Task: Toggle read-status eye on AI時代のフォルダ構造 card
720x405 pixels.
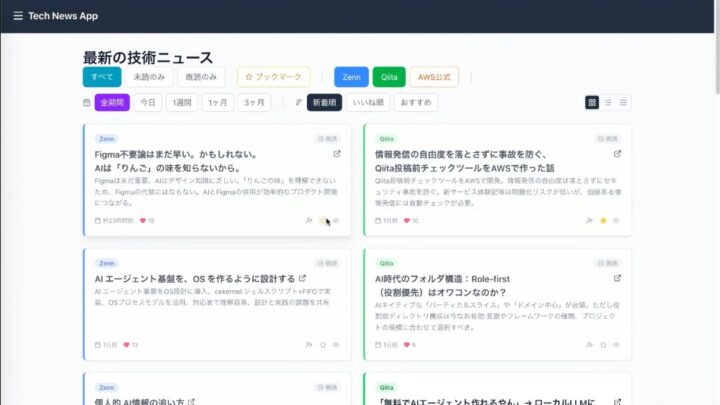Action: pyautogui.click(x=617, y=344)
